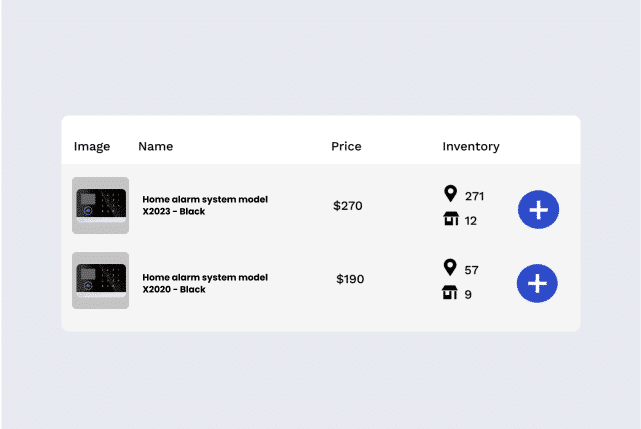Click the blue plus button for X2020 model
641x429 pixels.
537,283
